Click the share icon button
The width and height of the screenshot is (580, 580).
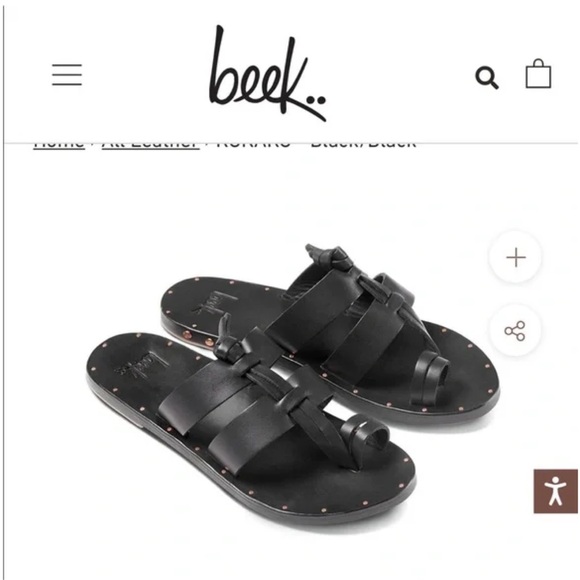coord(515,331)
